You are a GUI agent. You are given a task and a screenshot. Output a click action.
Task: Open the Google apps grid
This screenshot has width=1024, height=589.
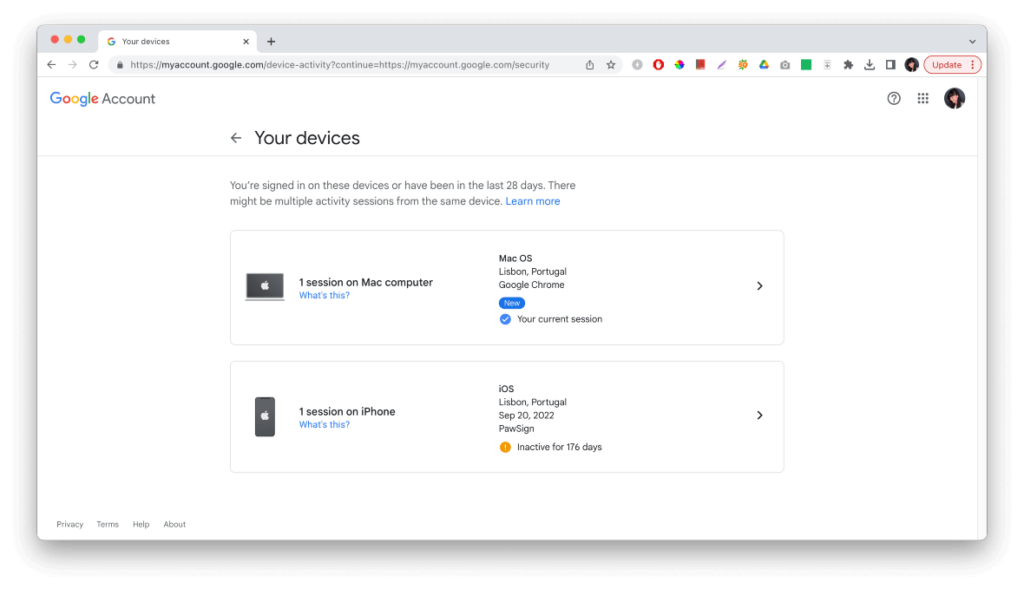coord(923,98)
